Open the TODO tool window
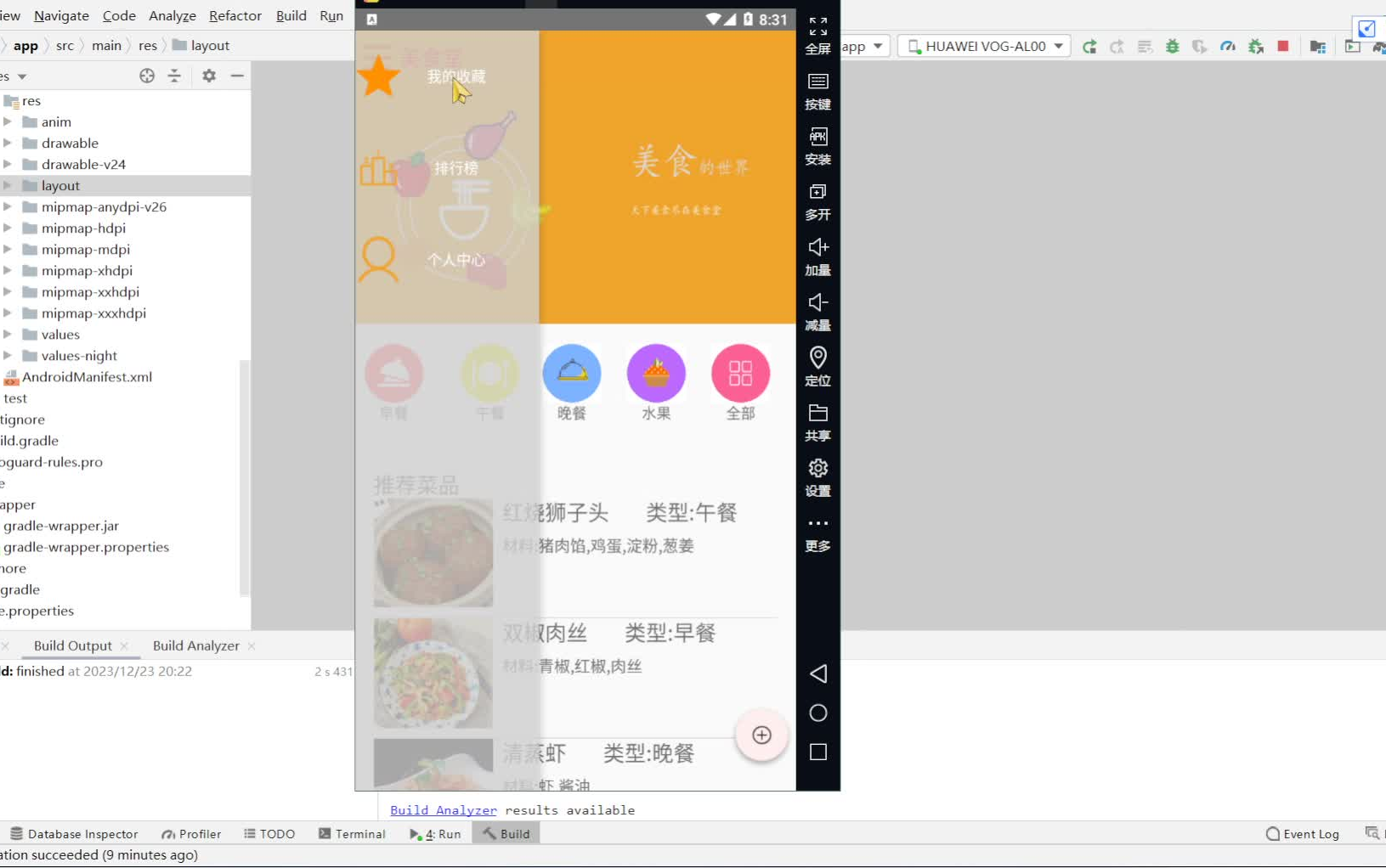This screenshot has width=1386, height=868. point(269,834)
